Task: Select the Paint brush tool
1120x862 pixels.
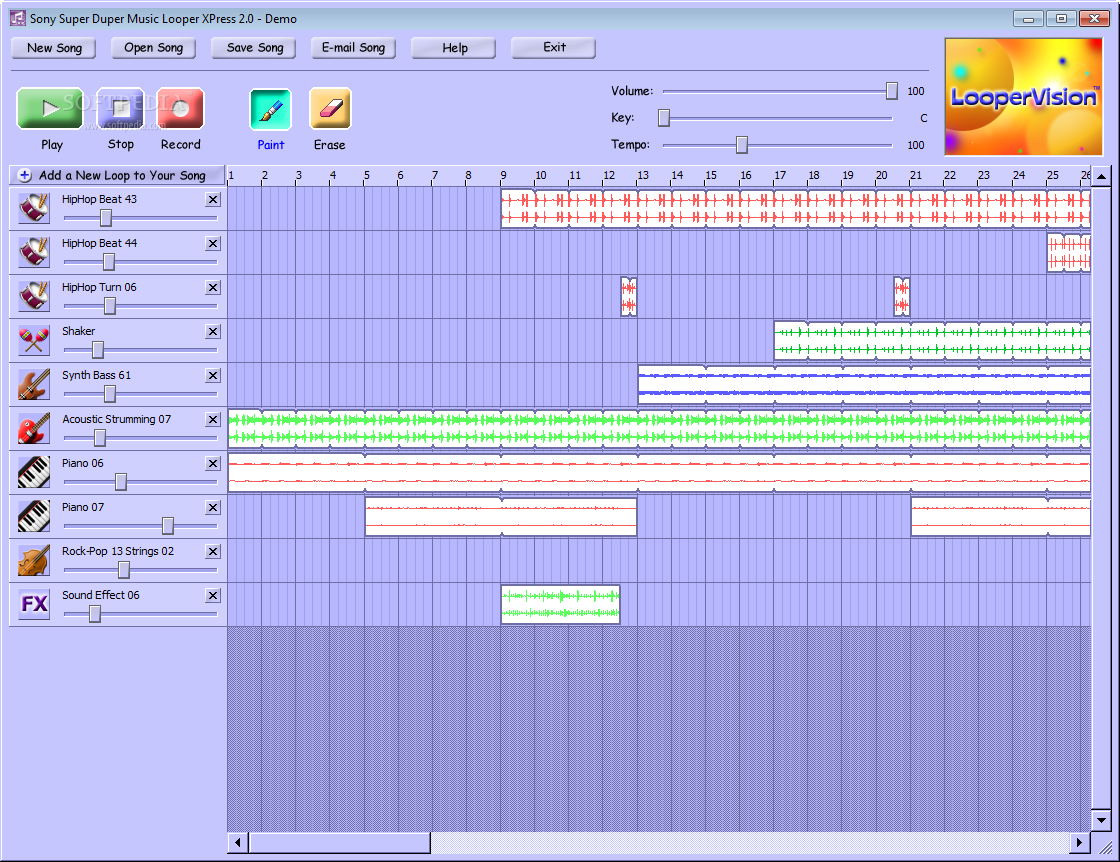Action: coord(271,109)
